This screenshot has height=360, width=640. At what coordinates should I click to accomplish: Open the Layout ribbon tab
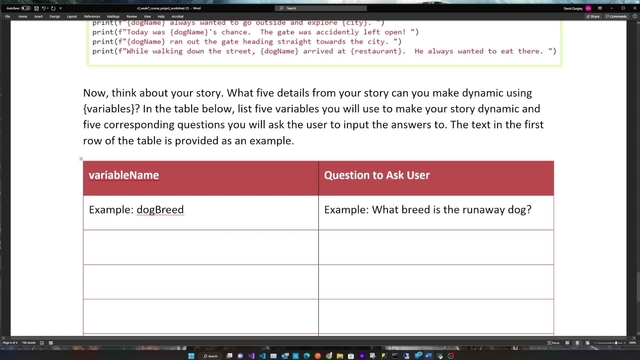72,16
